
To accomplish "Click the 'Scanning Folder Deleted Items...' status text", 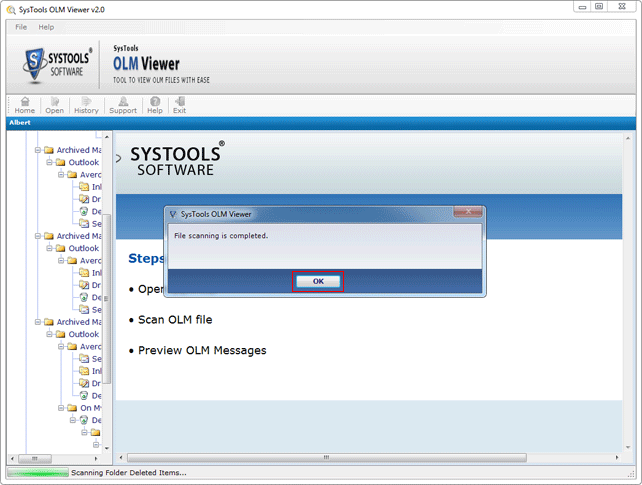I will [129, 473].
